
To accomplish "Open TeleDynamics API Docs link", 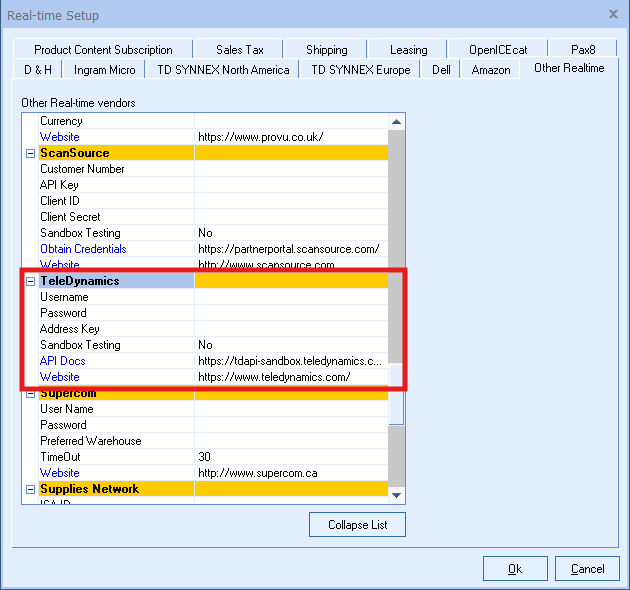I will [x=62, y=361].
